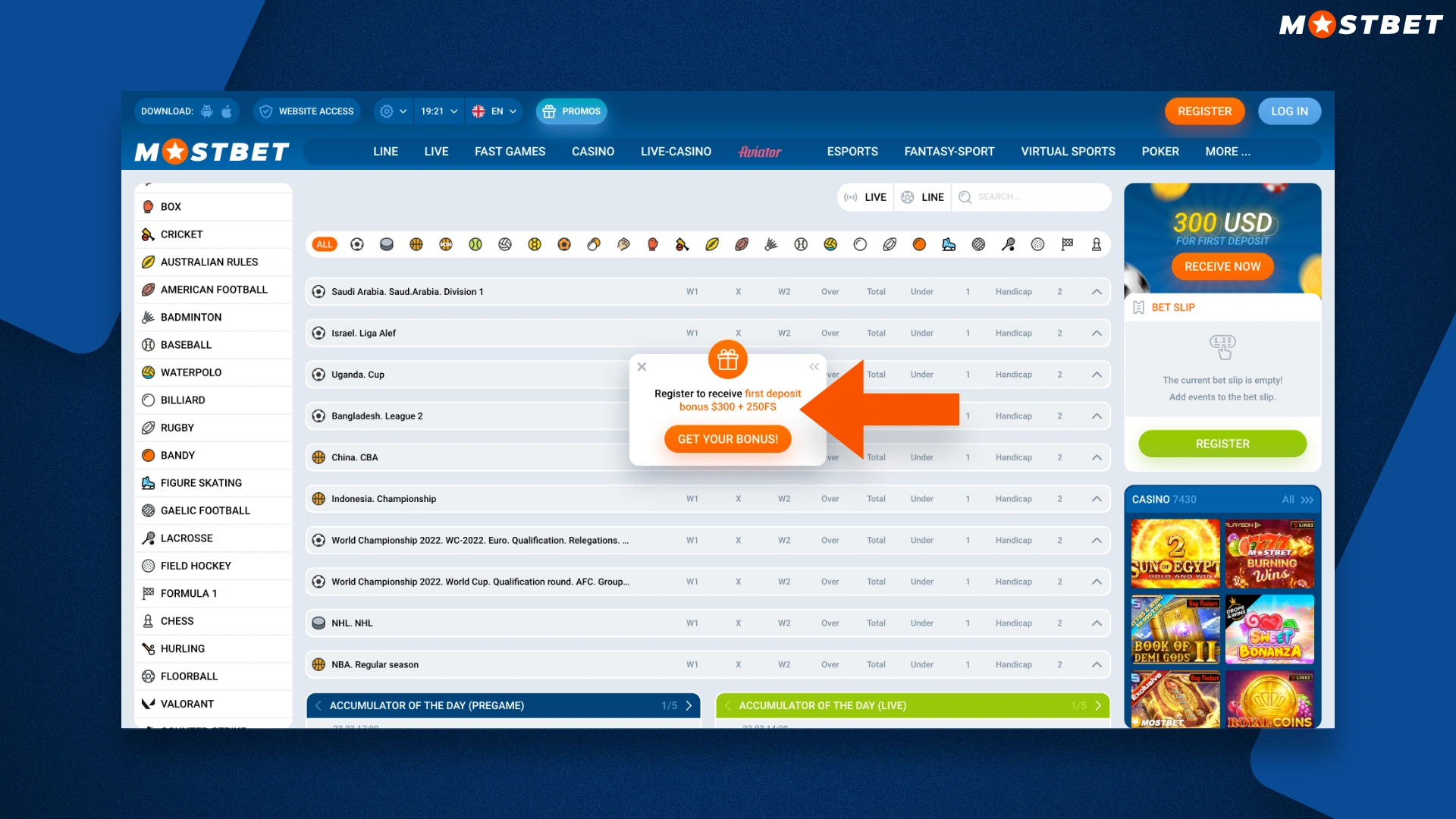Click the Promos gift bag icon
Image resolution: width=1456 pixels, height=819 pixels.
[548, 110]
